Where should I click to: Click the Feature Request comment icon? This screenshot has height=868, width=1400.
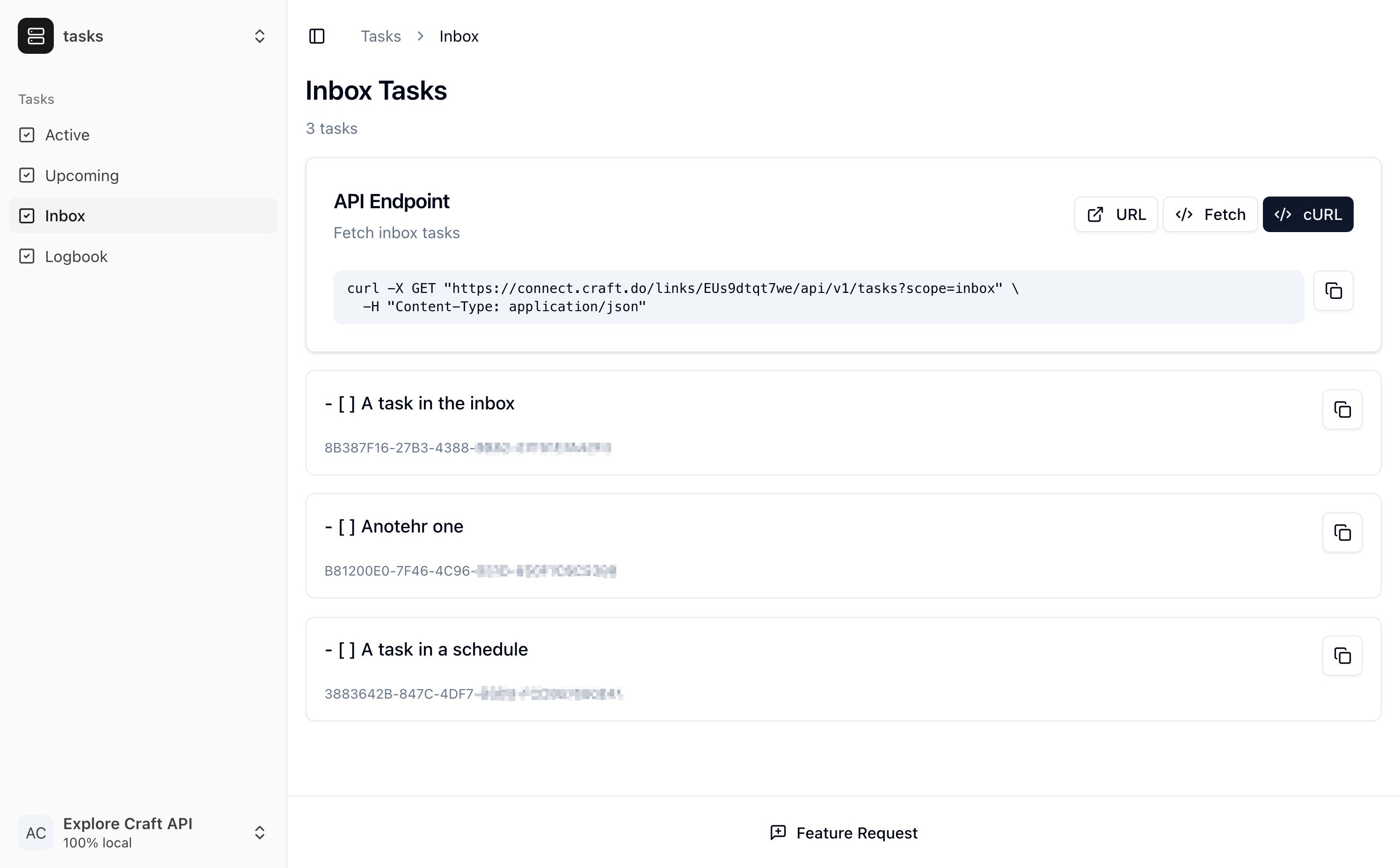778,832
